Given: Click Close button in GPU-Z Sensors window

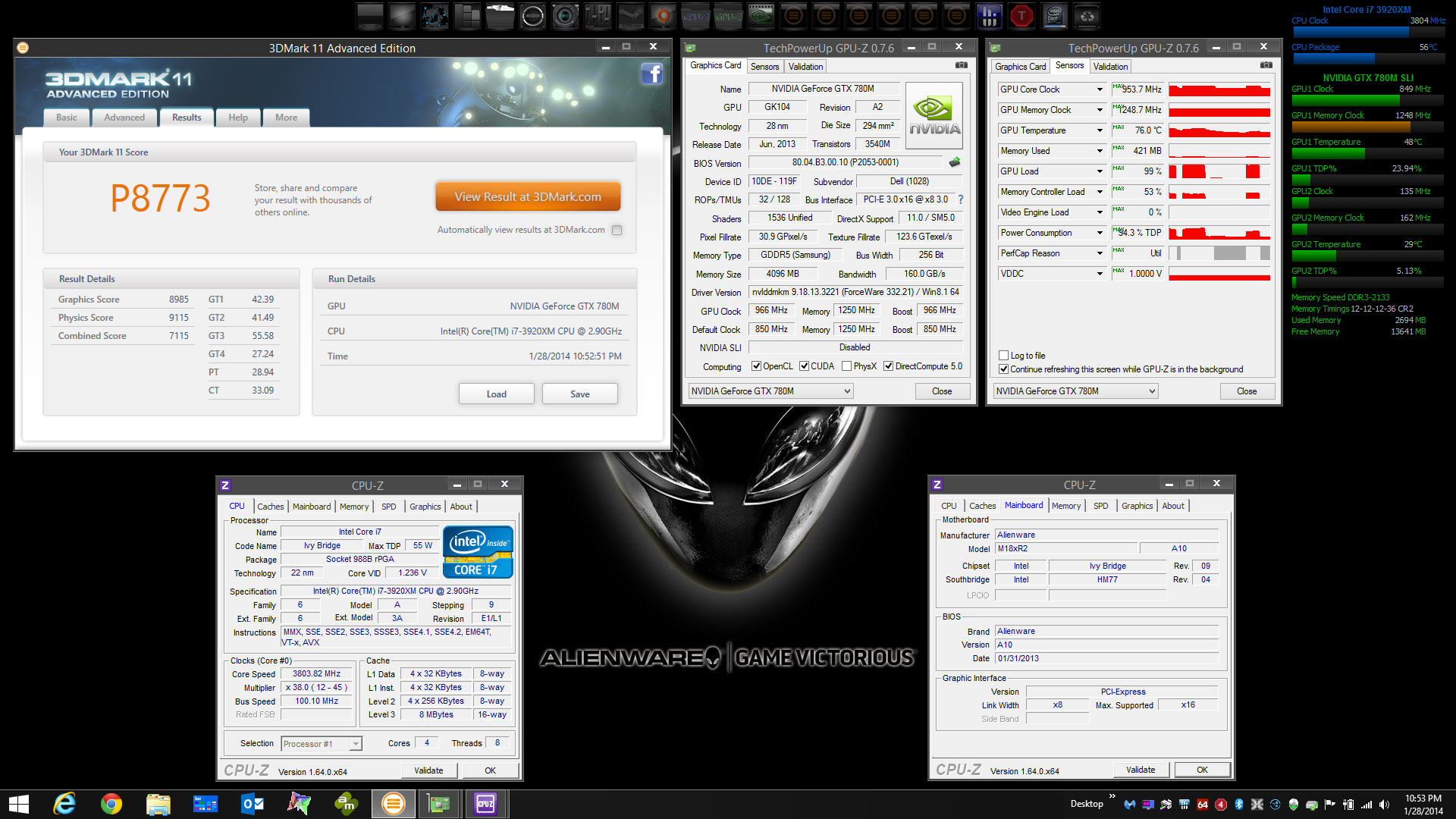Looking at the screenshot, I should pos(1247,391).
